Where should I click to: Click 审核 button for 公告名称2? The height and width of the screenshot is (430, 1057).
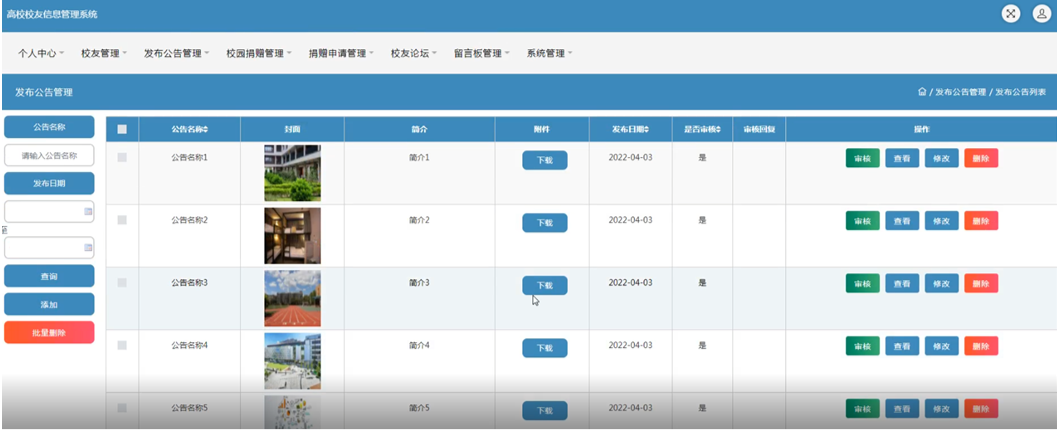(x=863, y=221)
